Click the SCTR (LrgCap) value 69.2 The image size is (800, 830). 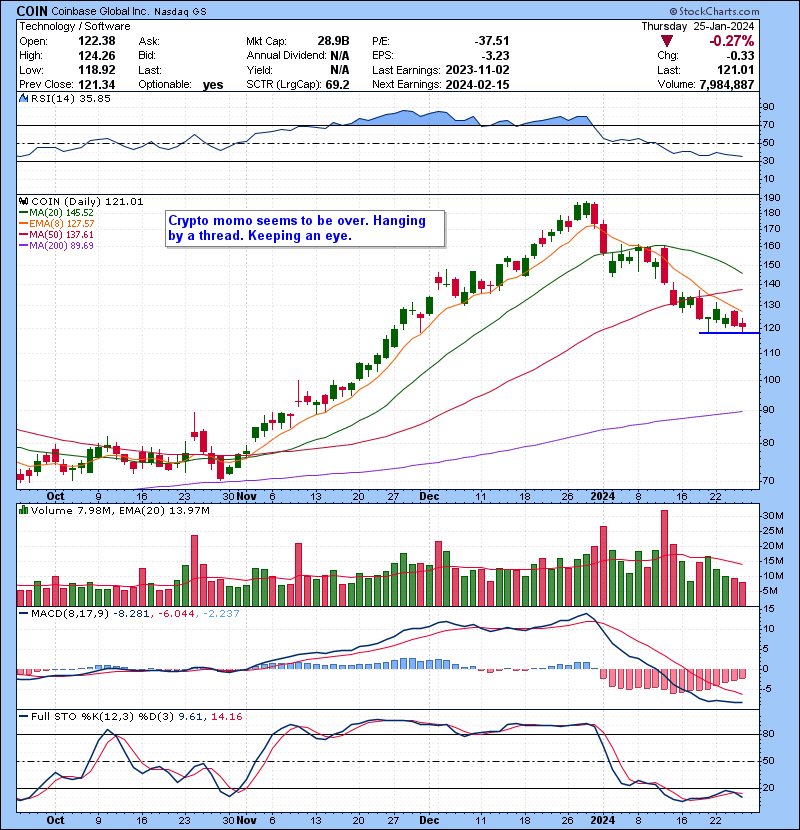point(339,85)
